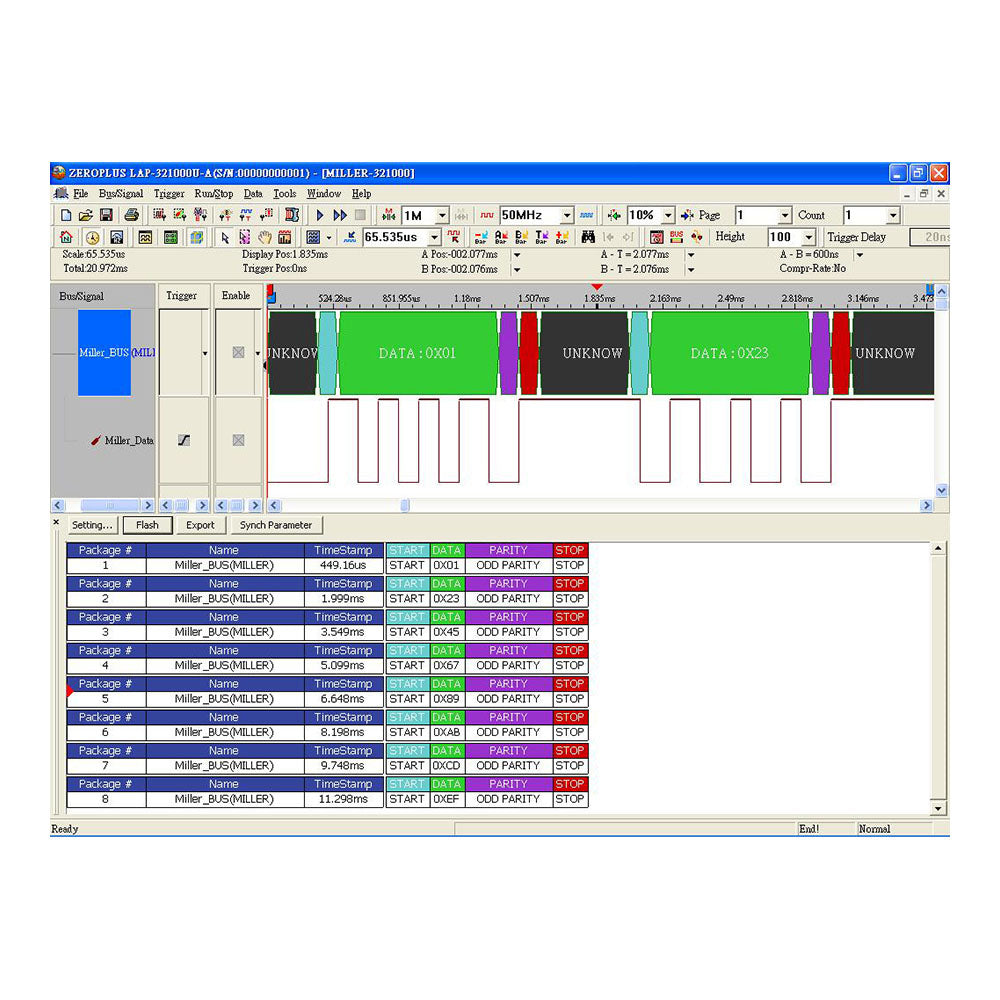This screenshot has height=1000, width=1000.
Task: Open the Run/Stop menu
Action: click(x=214, y=194)
